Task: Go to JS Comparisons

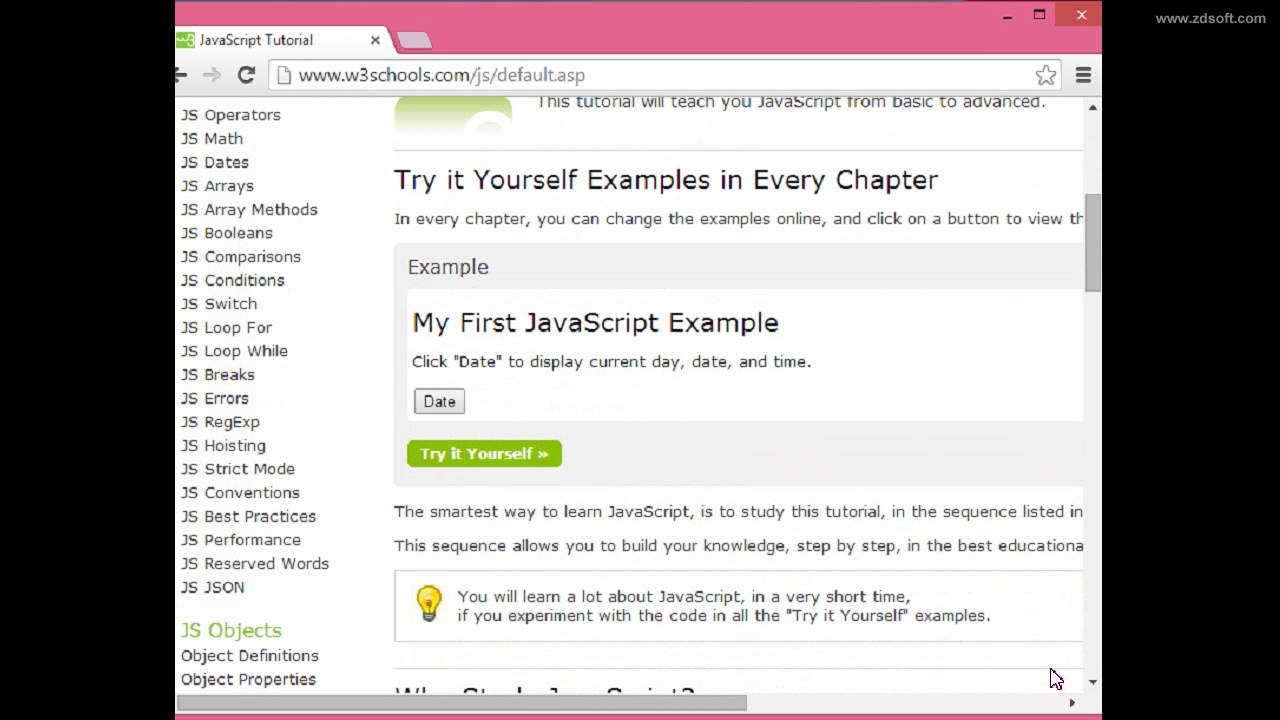Action: coord(241,257)
